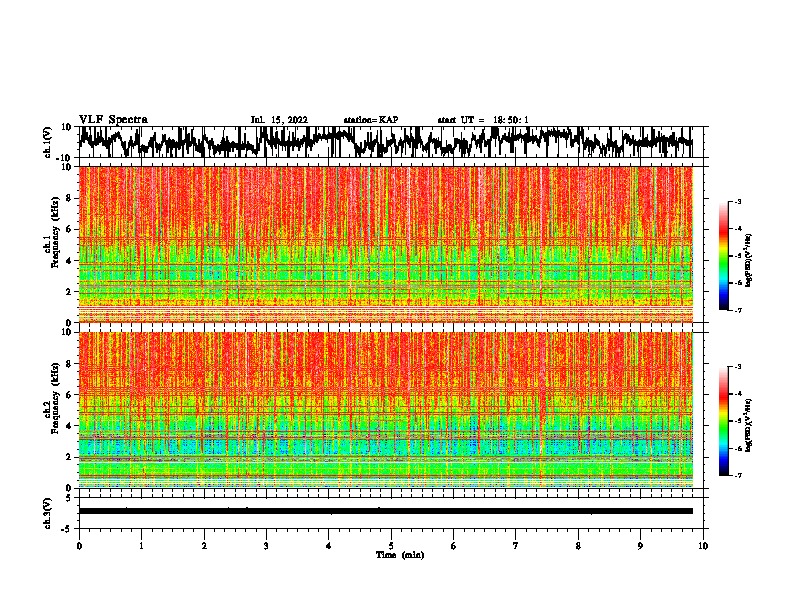The height and width of the screenshot is (612, 792).
Task: Click inside the ch.2 spectrogram panel
Action: point(386,410)
